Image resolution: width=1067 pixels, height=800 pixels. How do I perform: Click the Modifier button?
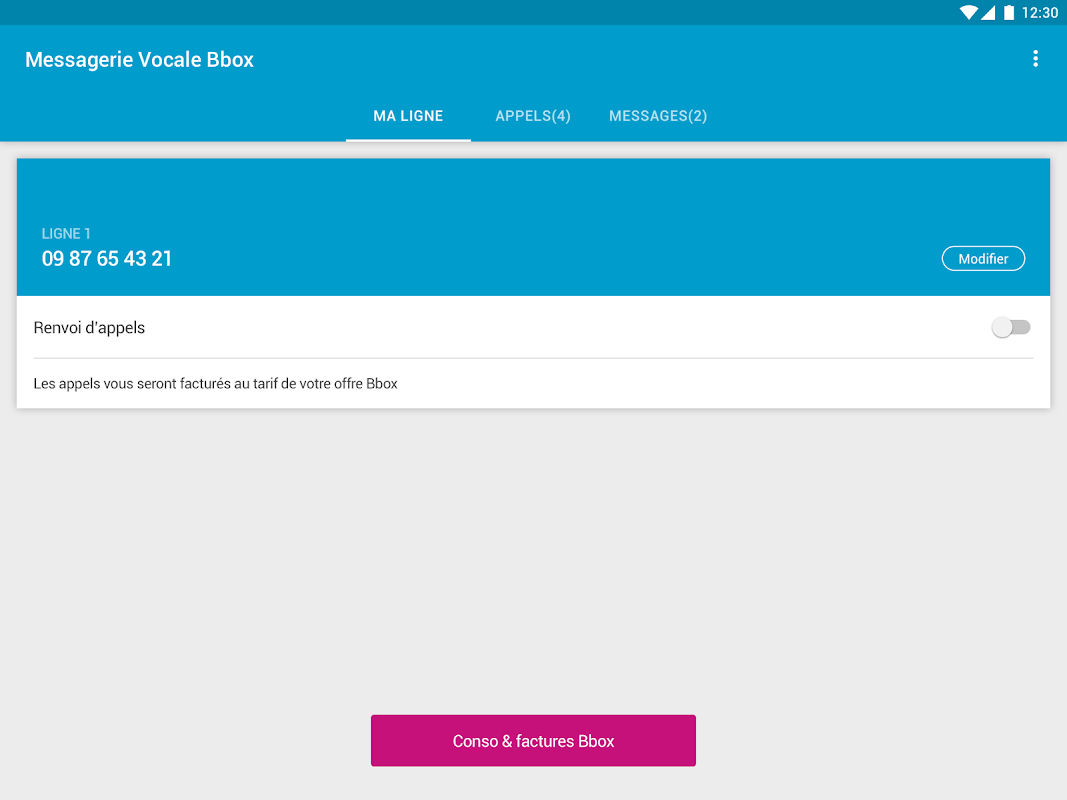983,259
